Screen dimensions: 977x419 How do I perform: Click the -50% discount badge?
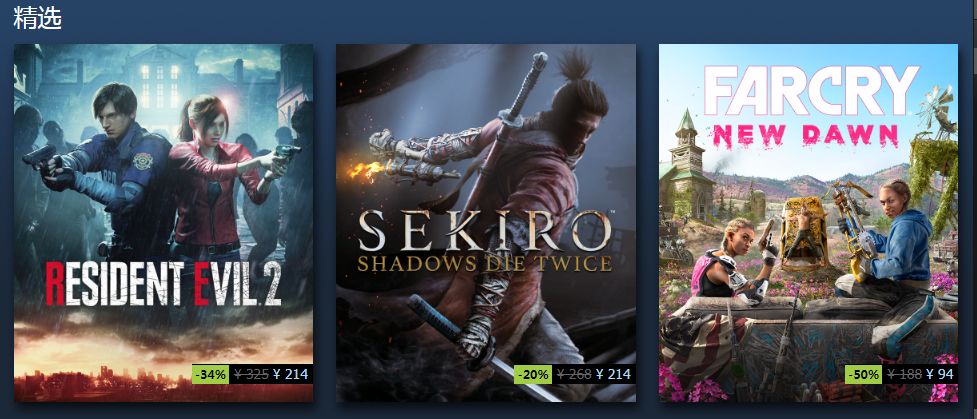(864, 374)
